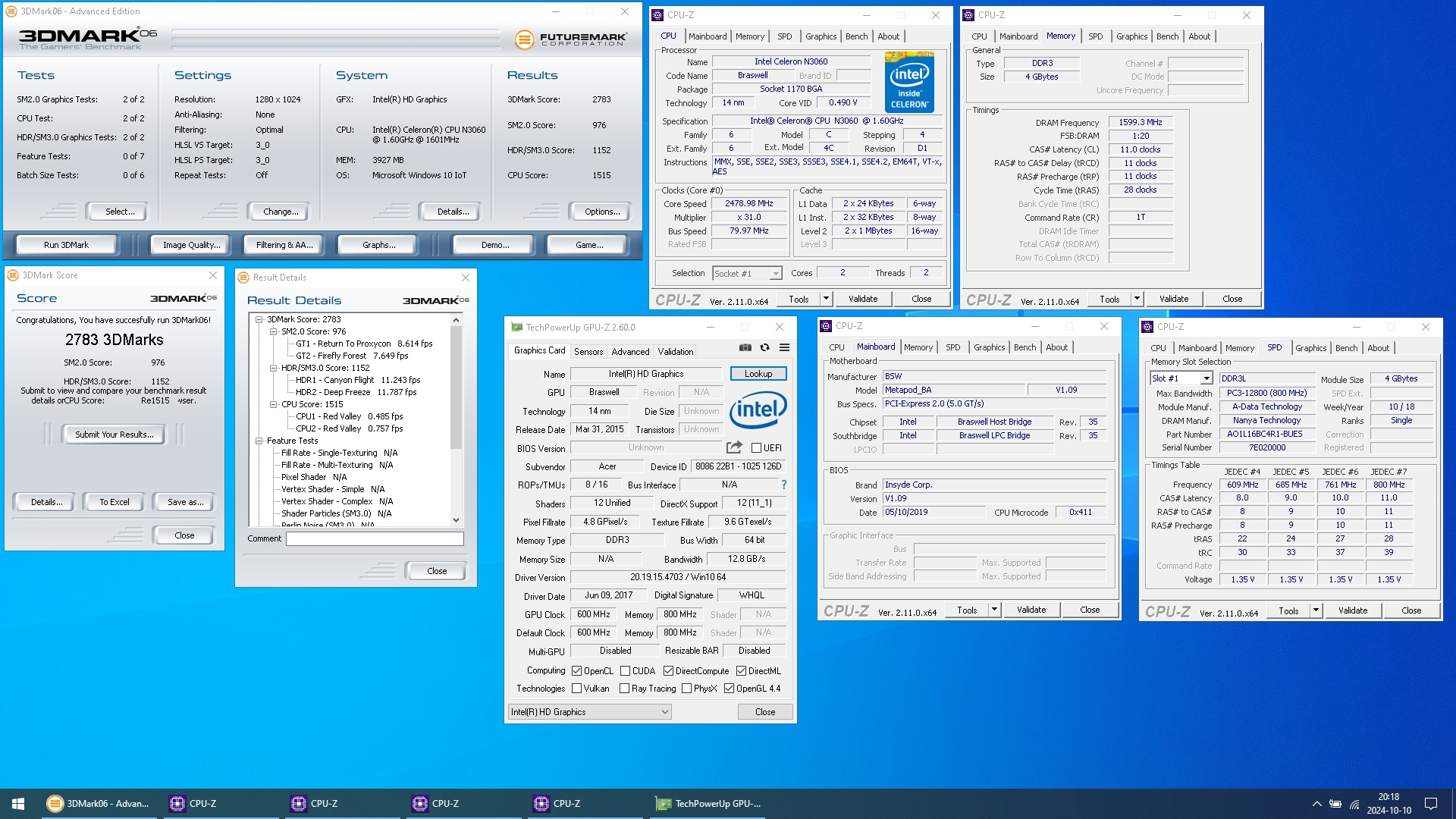Viewport: 1456px width, 819px height.
Task: Click the Futuremark Corporation logo
Action: click(571, 39)
